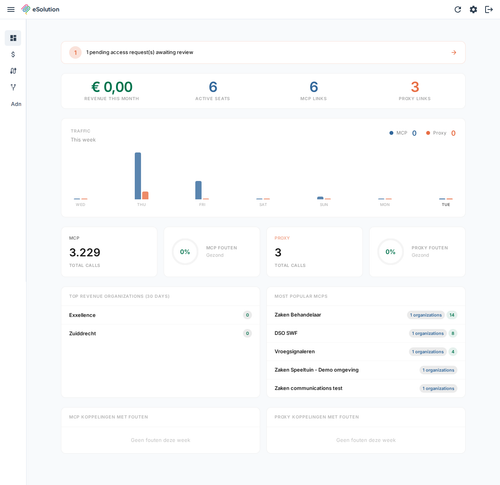Click organizations badge for Zaken communications test
The image size is (500, 485).
(438, 388)
